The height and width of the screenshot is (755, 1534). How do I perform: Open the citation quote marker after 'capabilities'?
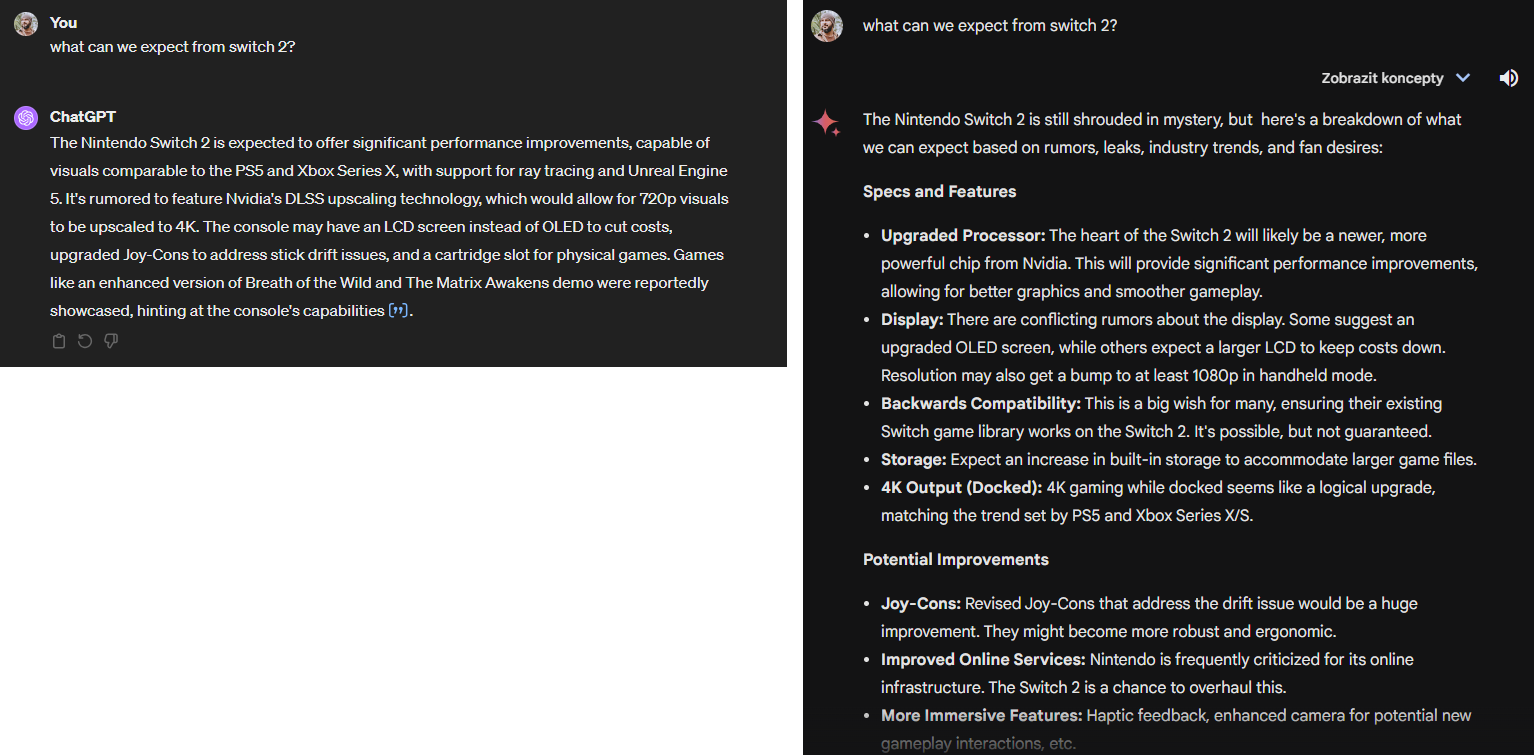398,311
